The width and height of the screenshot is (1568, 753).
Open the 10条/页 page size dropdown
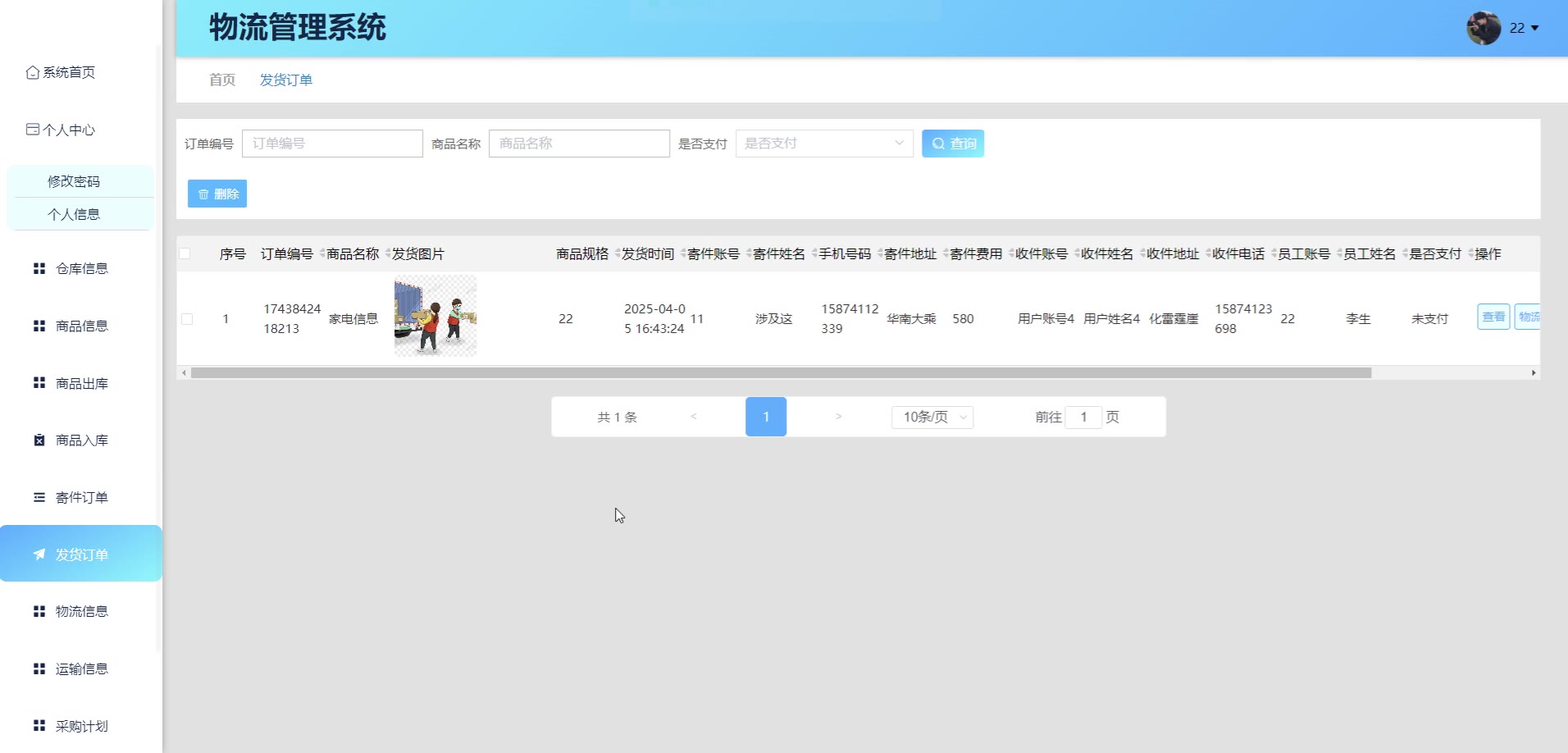pos(932,417)
